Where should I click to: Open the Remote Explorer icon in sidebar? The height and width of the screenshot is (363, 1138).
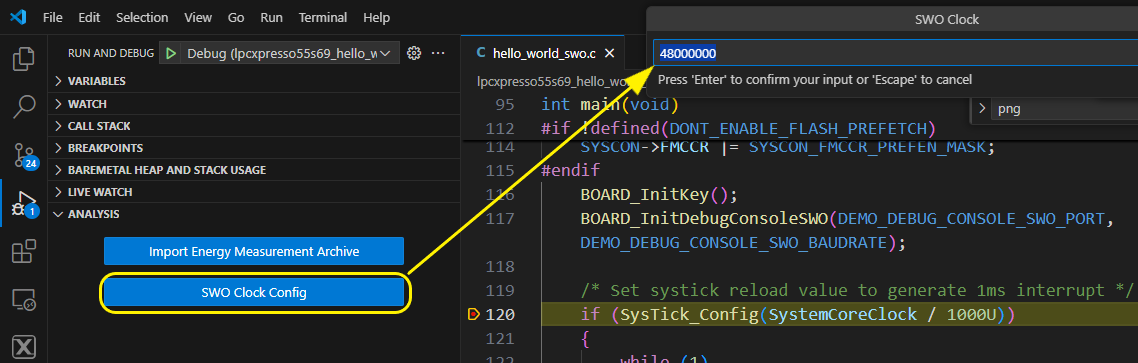(x=24, y=300)
